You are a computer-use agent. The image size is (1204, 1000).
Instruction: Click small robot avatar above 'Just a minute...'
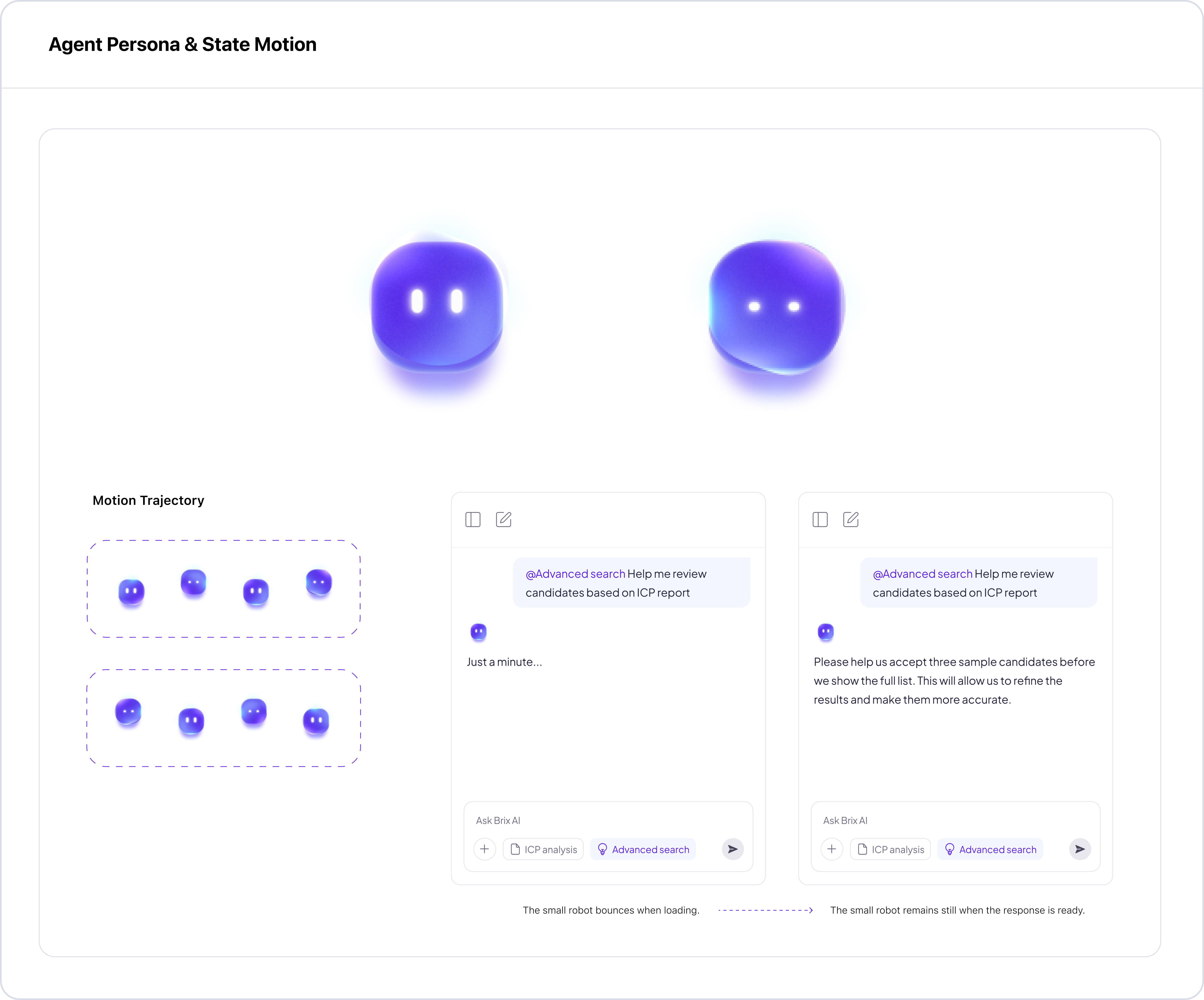click(x=478, y=632)
